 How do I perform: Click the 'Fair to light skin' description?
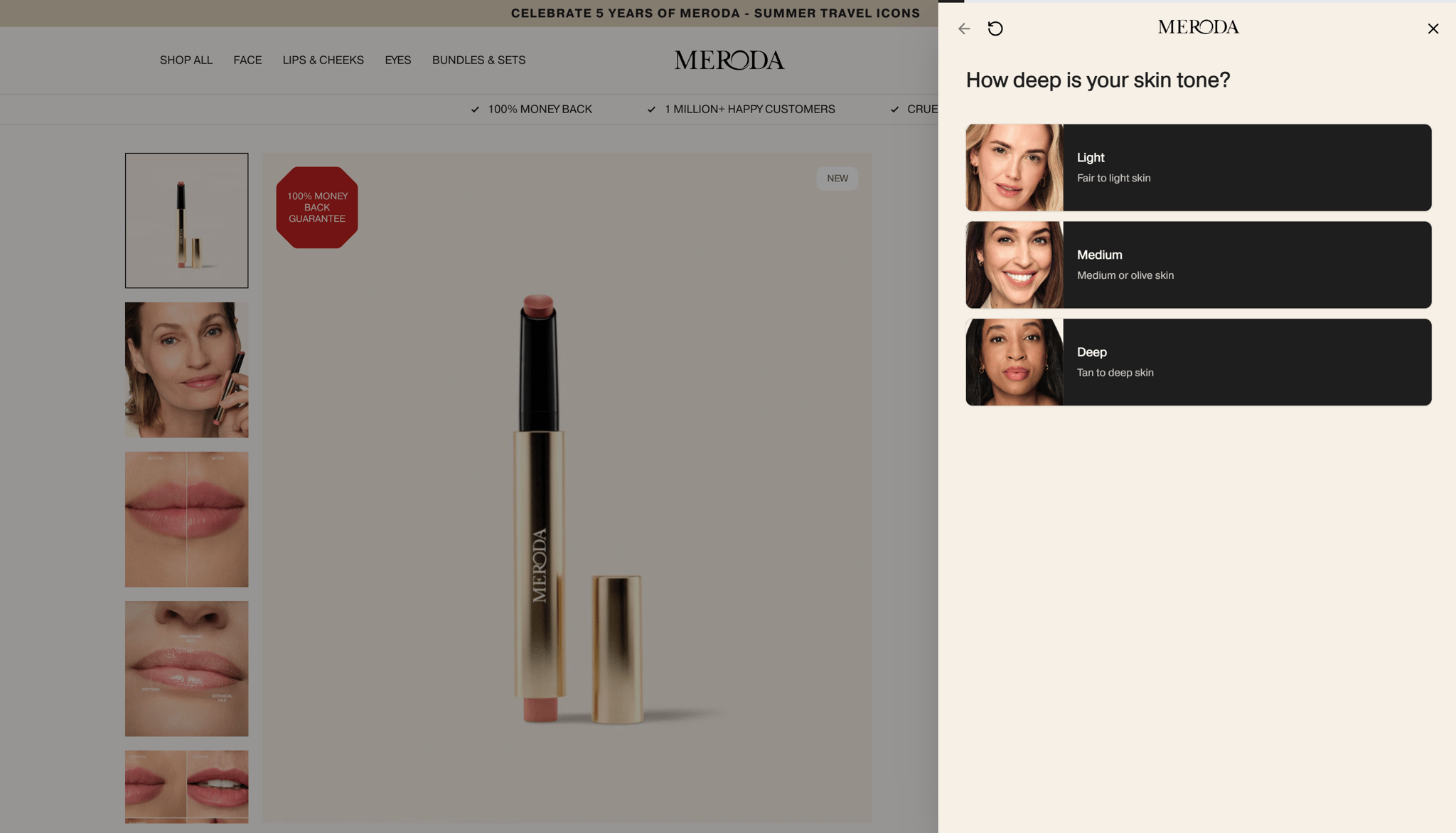point(1114,179)
